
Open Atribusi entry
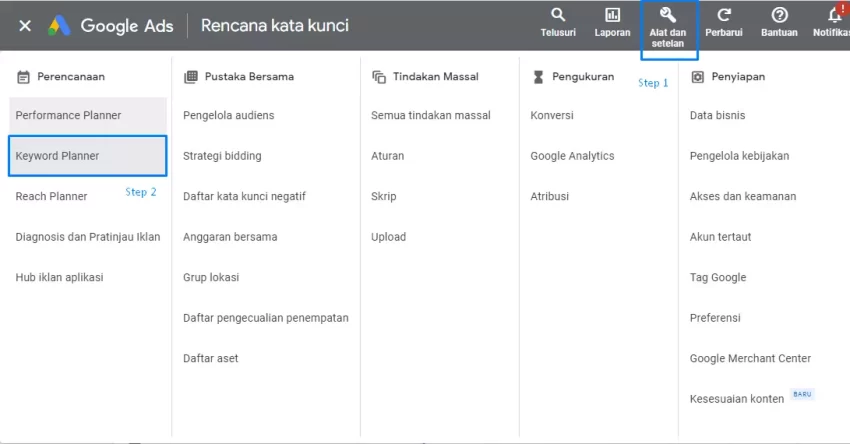pos(549,196)
